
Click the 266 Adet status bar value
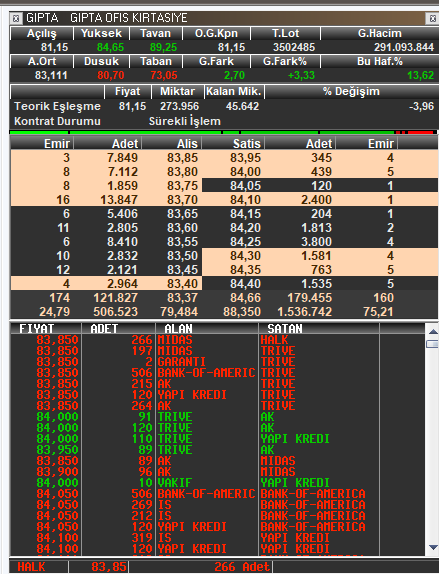(x=242, y=567)
